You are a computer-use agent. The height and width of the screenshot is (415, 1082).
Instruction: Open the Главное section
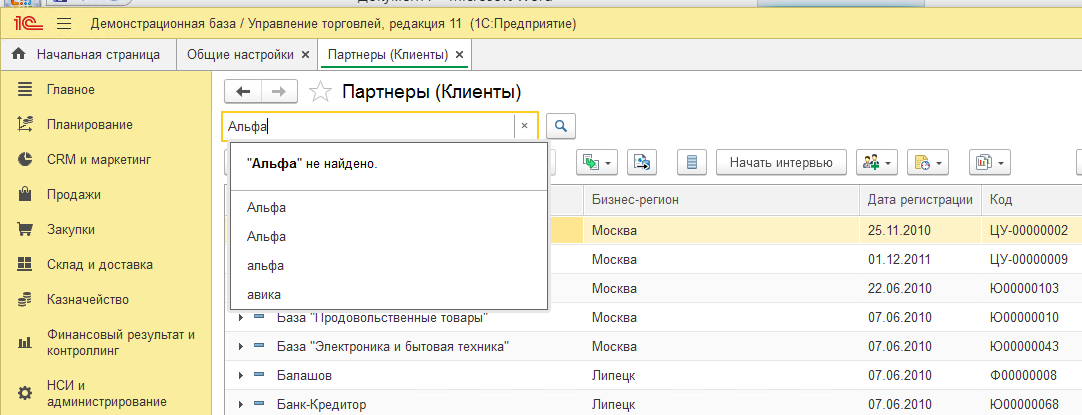[x=71, y=89]
